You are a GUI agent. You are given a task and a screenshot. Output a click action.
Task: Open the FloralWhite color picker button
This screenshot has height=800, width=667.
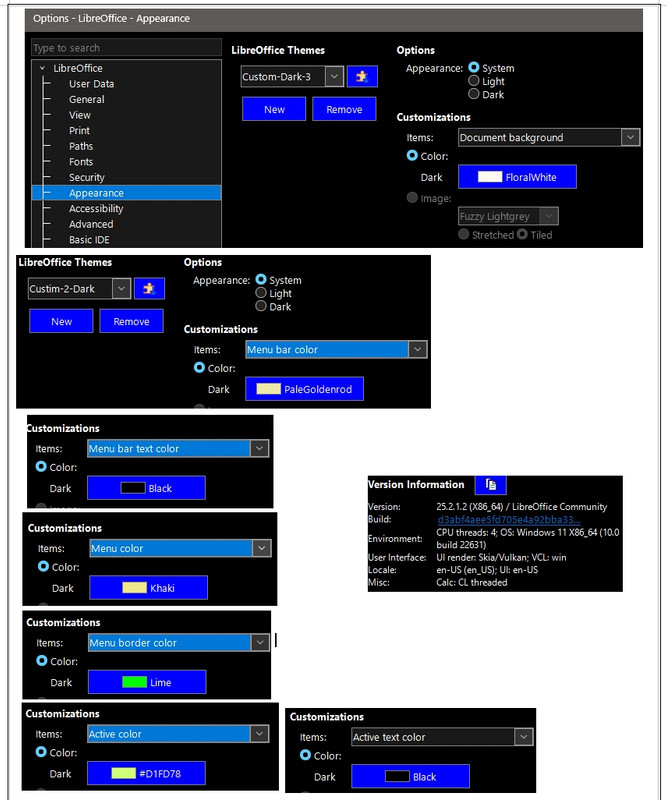pos(517,177)
